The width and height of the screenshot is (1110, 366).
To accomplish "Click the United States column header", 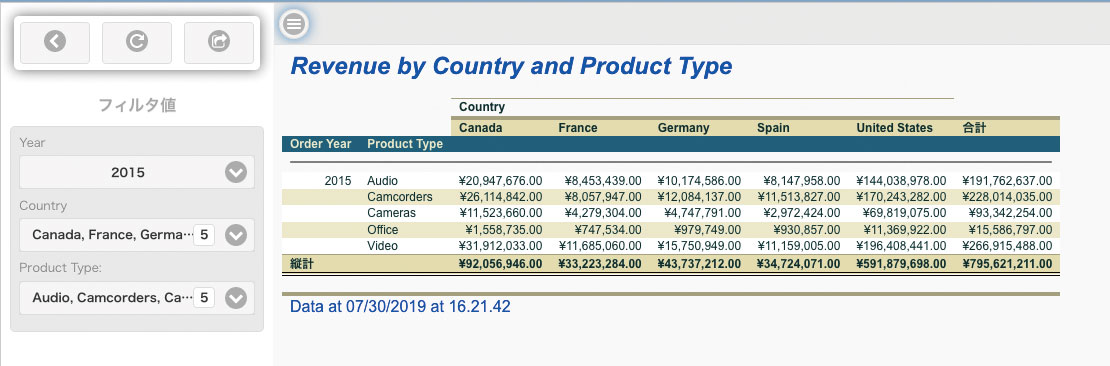I will pos(894,128).
